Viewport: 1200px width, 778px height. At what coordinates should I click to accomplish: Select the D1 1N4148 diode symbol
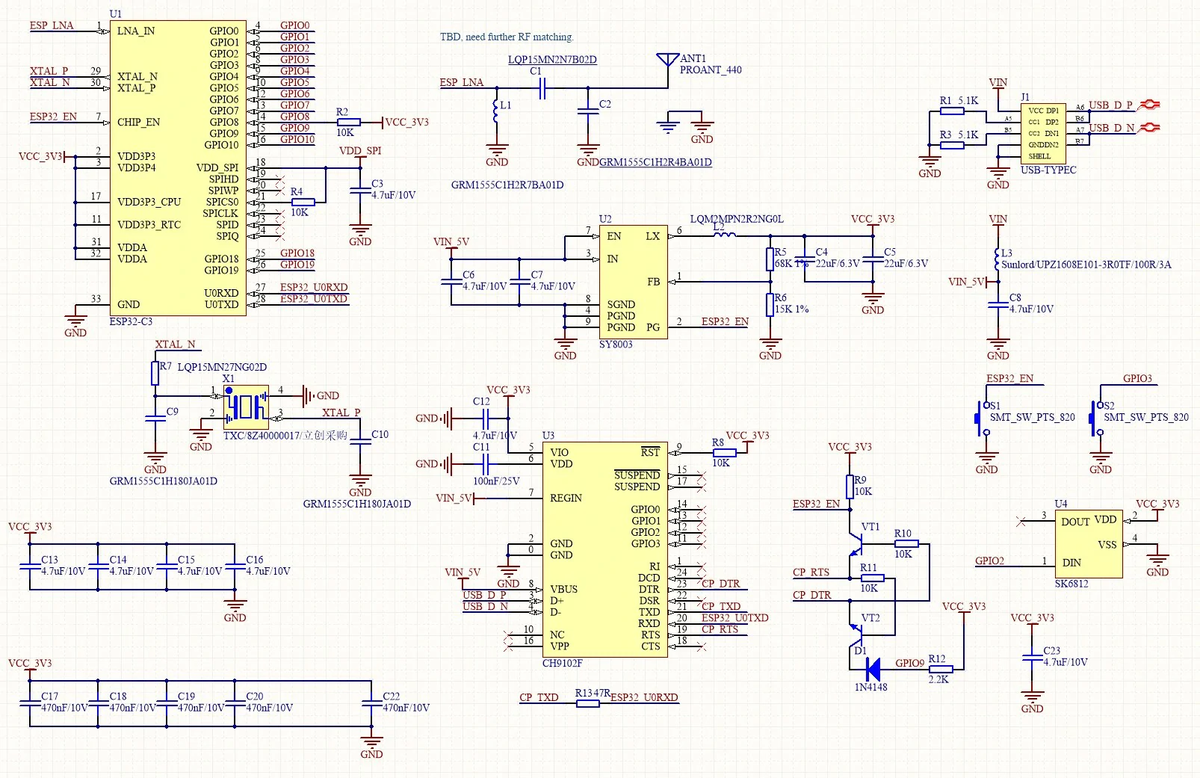(x=872, y=665)
